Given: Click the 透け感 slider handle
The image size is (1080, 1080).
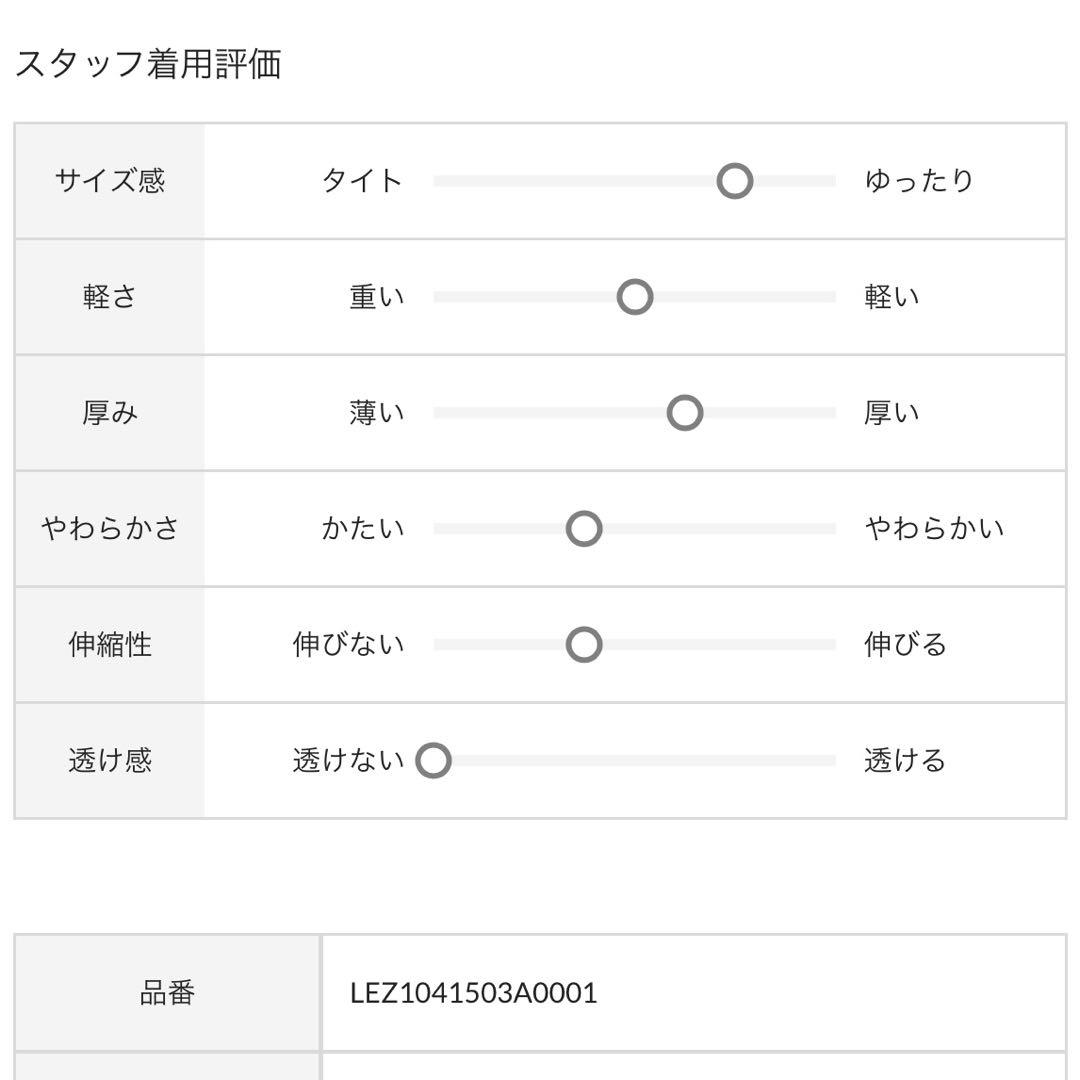Looking at the screenshot, I should click(x=433, y=760).
